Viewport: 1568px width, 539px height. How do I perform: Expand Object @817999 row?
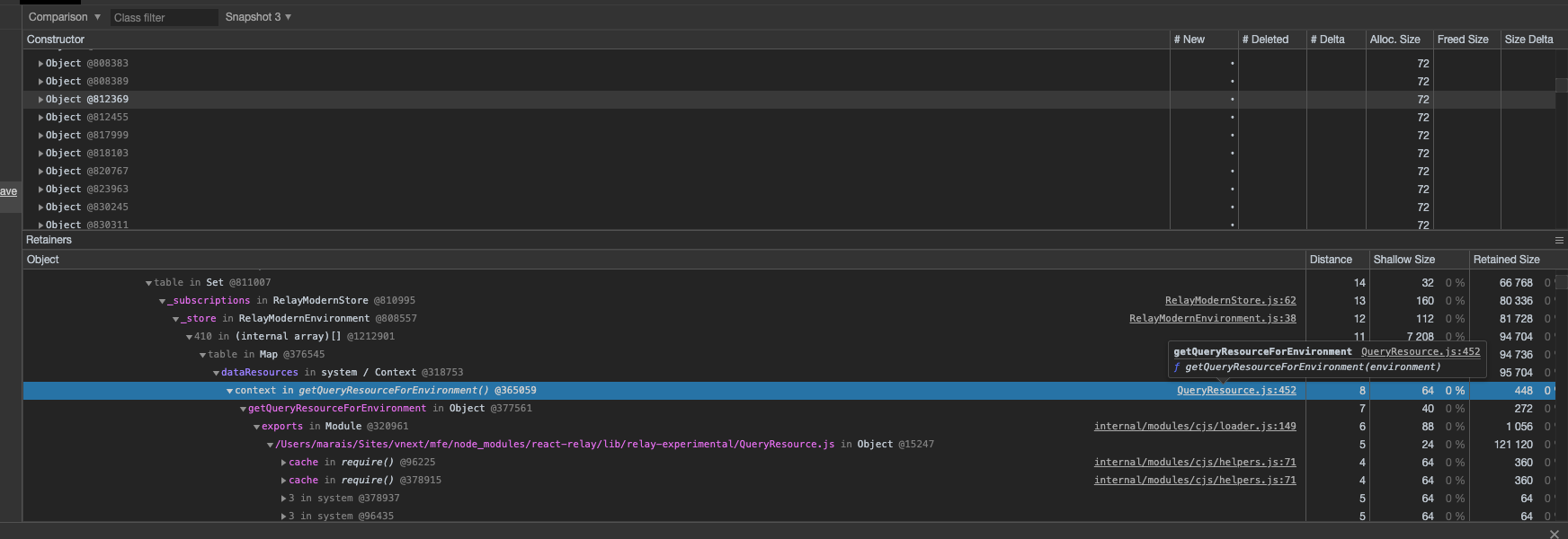(x=40, y=136)
